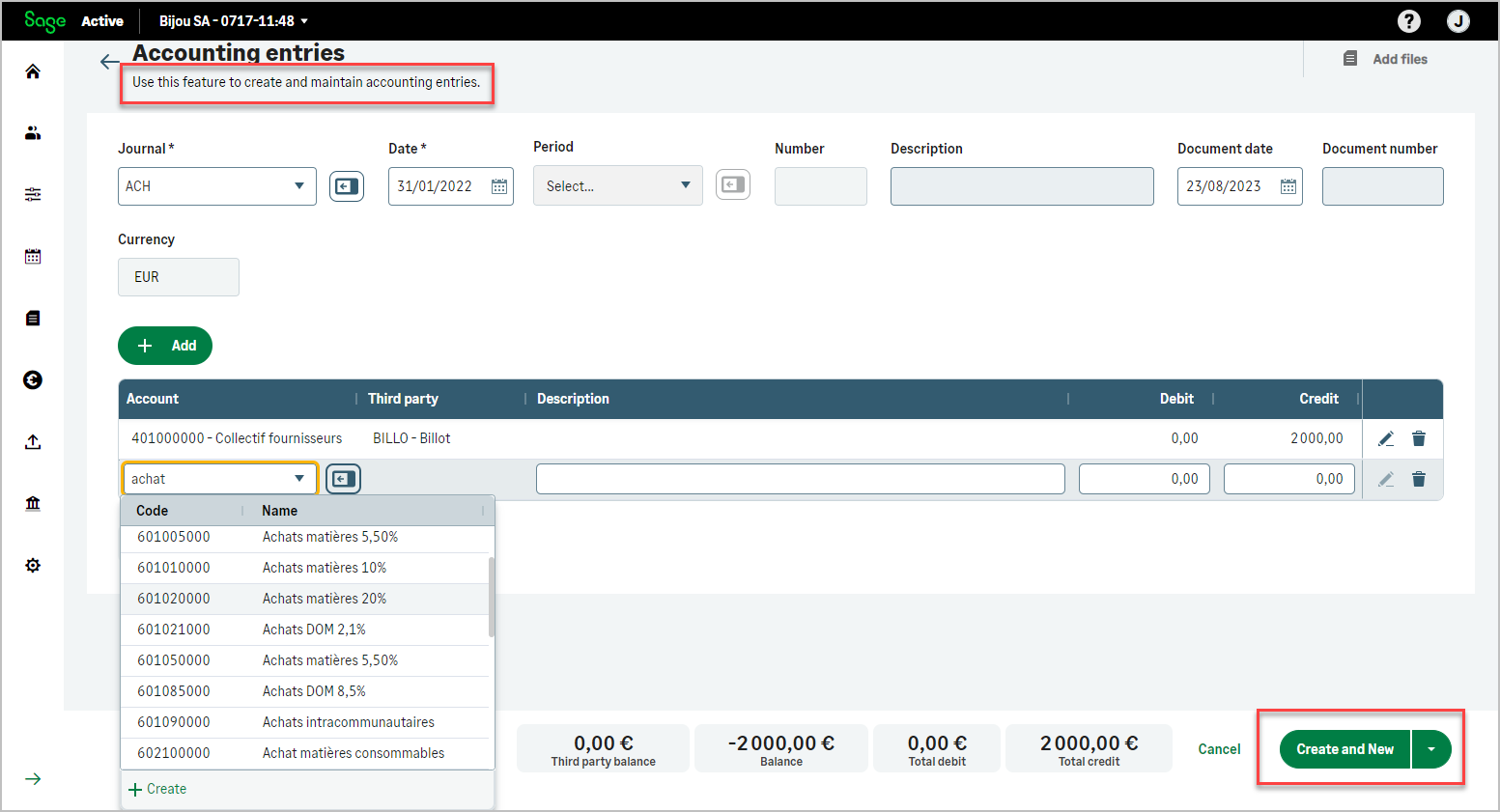Open the company Bijou SA dropdown

234,21
